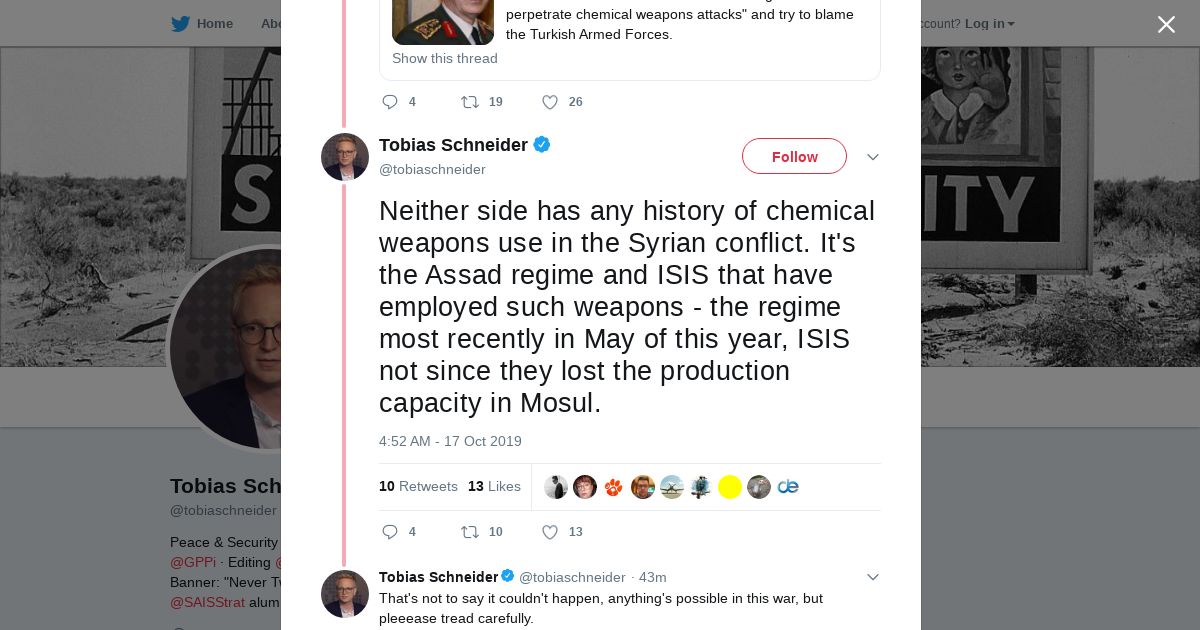Open the @tobiasschneider handle link
Screen dimensions: 1200x630
[x=432, y=170]
